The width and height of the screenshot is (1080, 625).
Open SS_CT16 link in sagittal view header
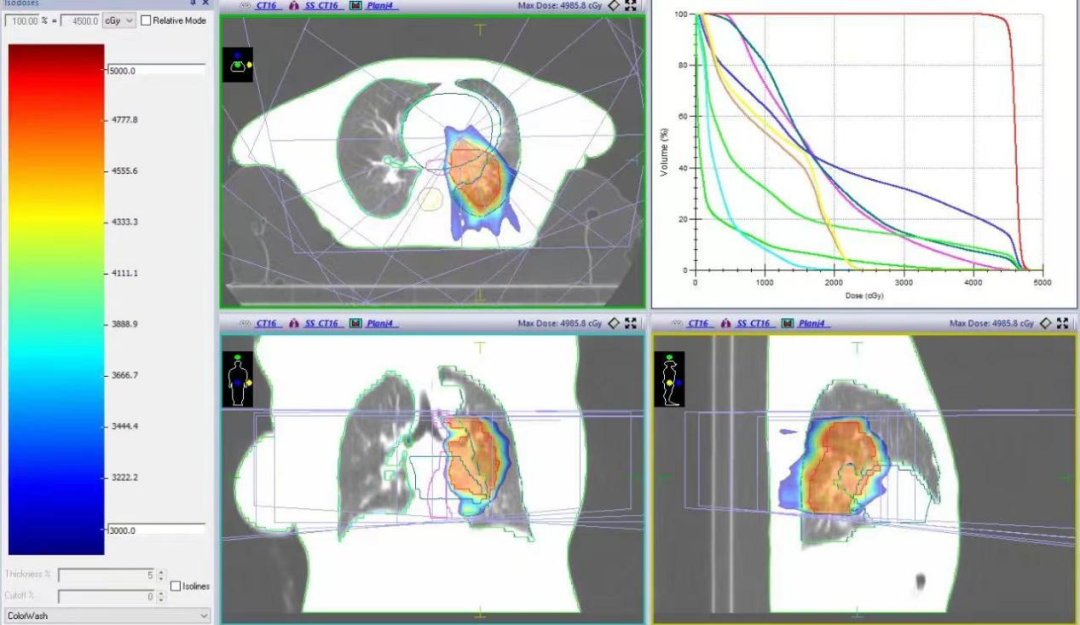click(753, 323)
